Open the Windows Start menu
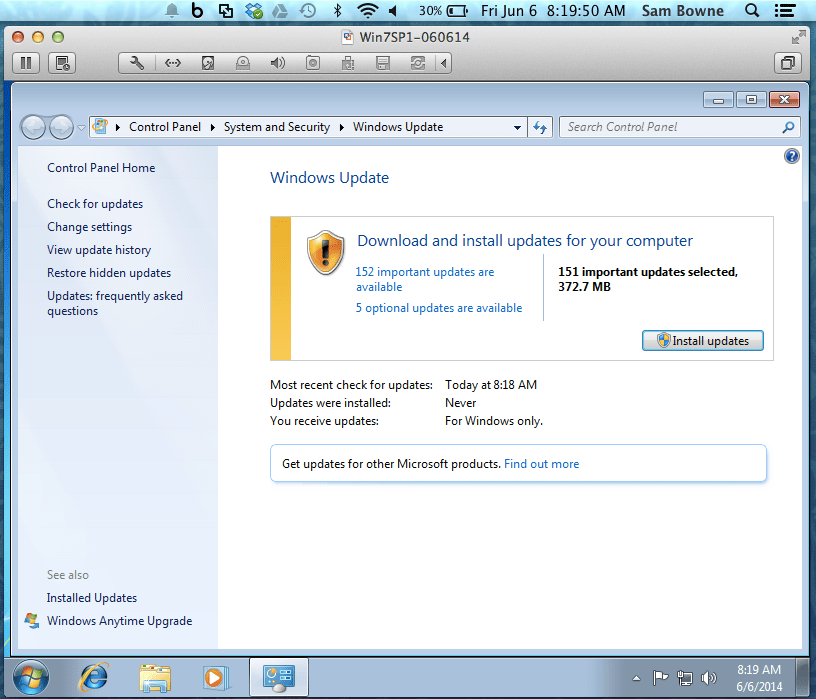 31,677
